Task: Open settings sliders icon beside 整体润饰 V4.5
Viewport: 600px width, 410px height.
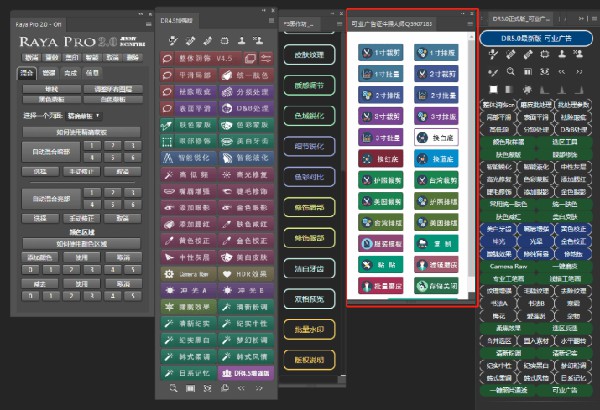Action: click(266, 58)
